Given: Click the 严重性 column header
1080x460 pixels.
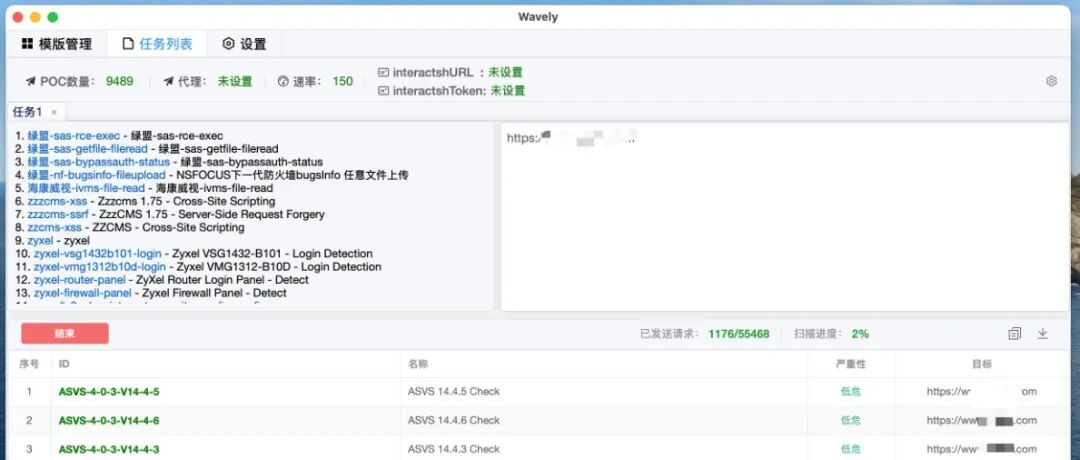Looking at the screenshot, I should [851, 364].
